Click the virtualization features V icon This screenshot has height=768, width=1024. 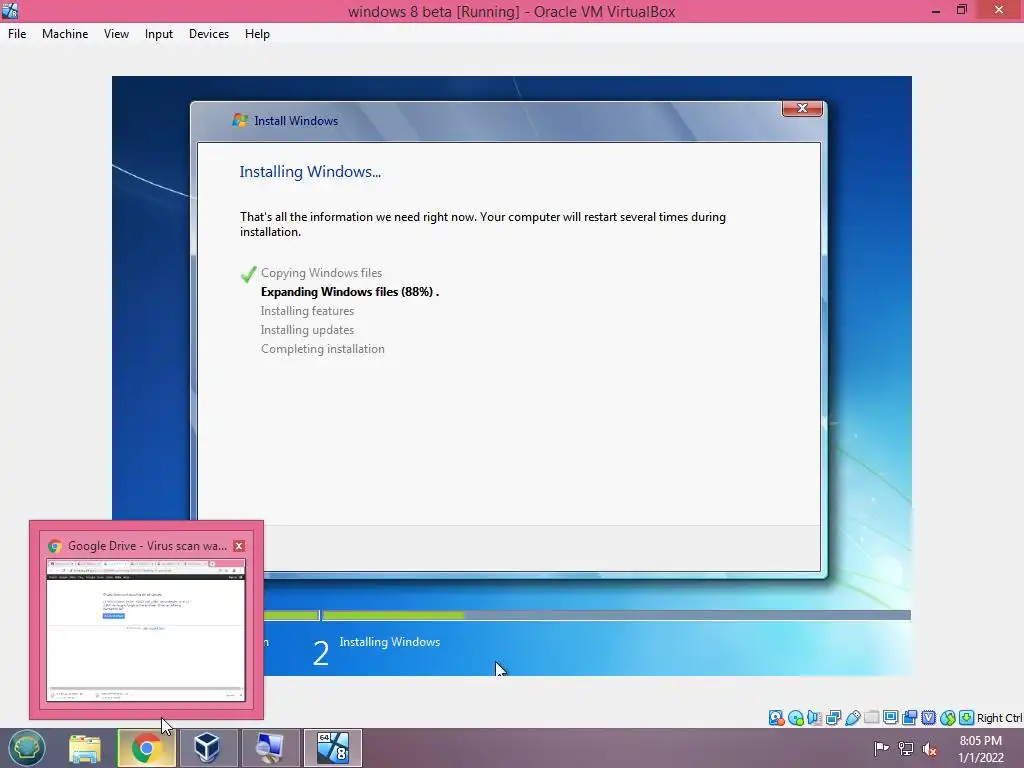928,718
